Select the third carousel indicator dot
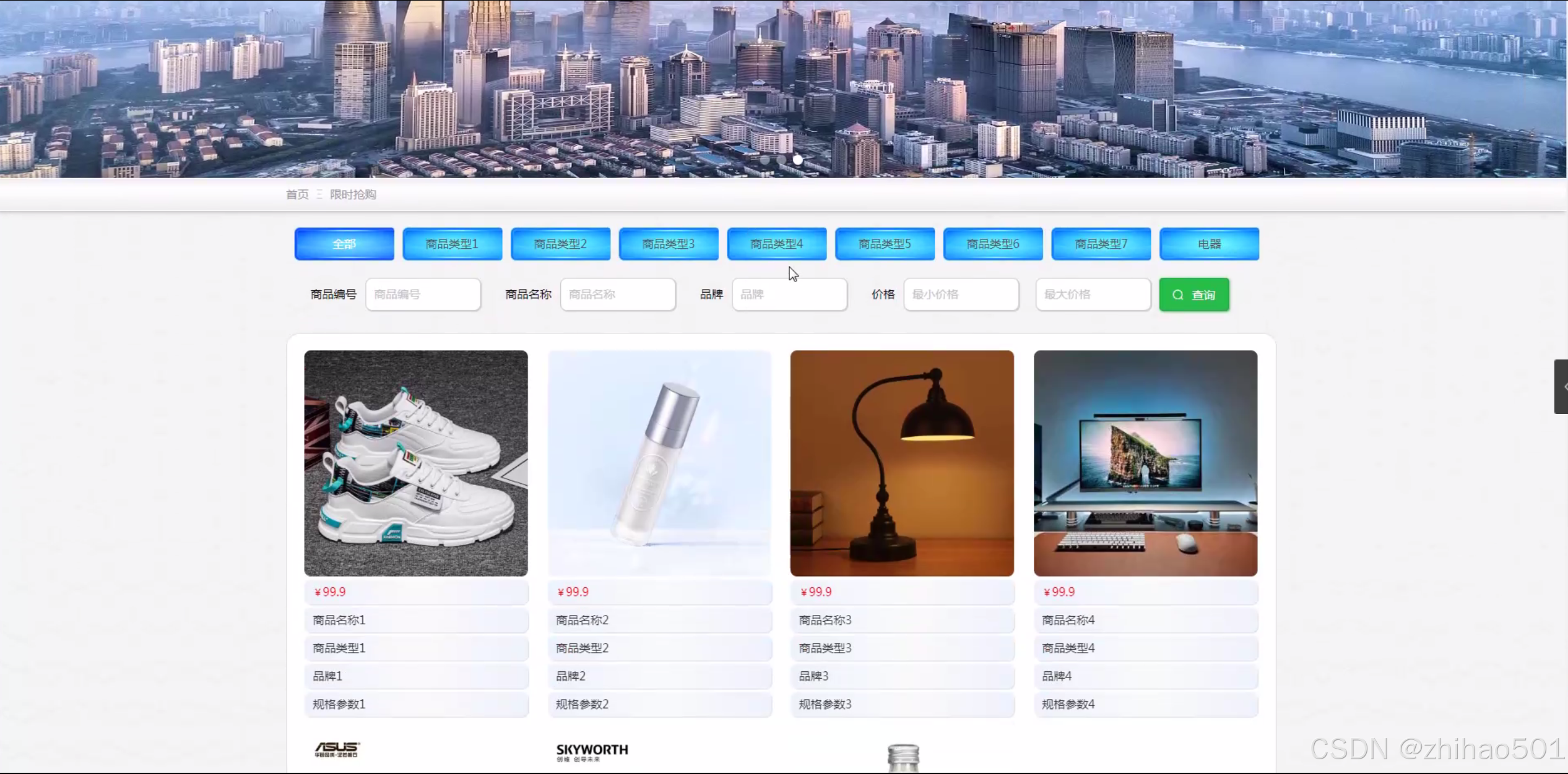Image resolution: width=1568 pixels, height=774 pixels. pyautogui.click(x=798, y=160)
